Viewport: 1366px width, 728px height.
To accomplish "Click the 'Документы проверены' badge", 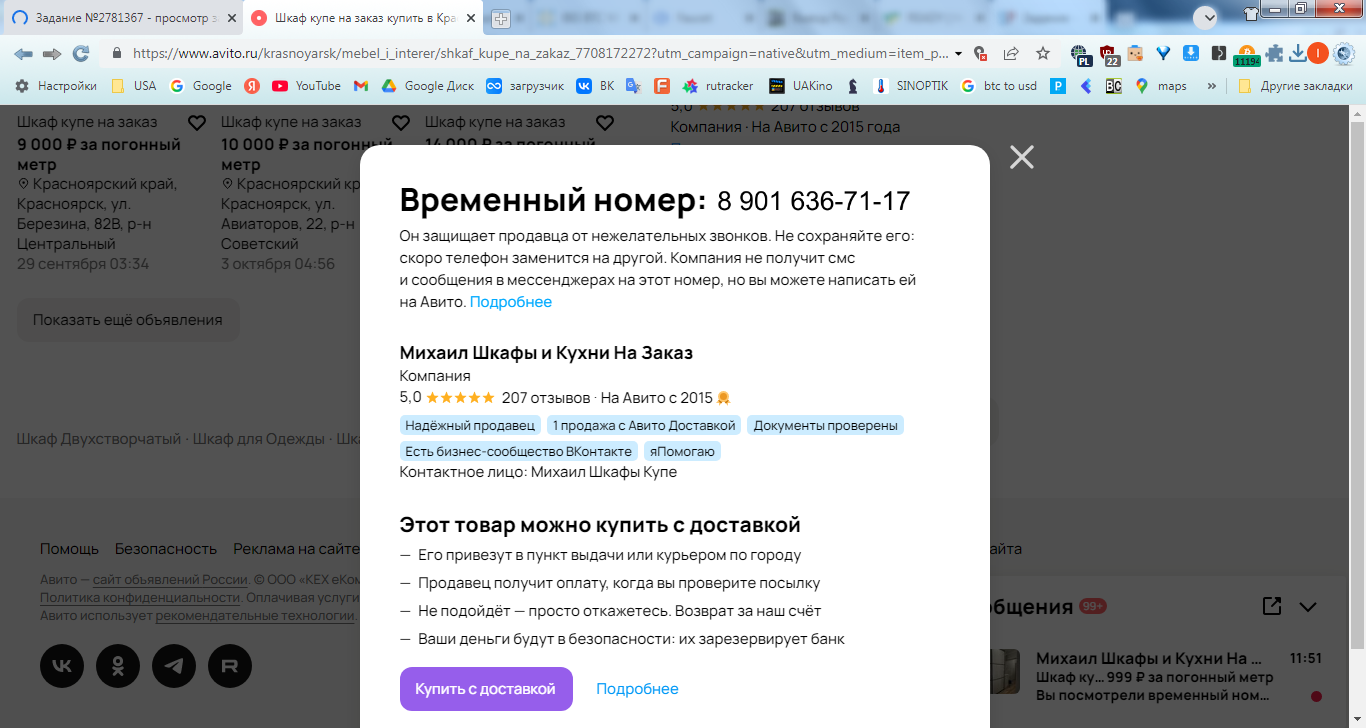I will [x=825, y=425].
